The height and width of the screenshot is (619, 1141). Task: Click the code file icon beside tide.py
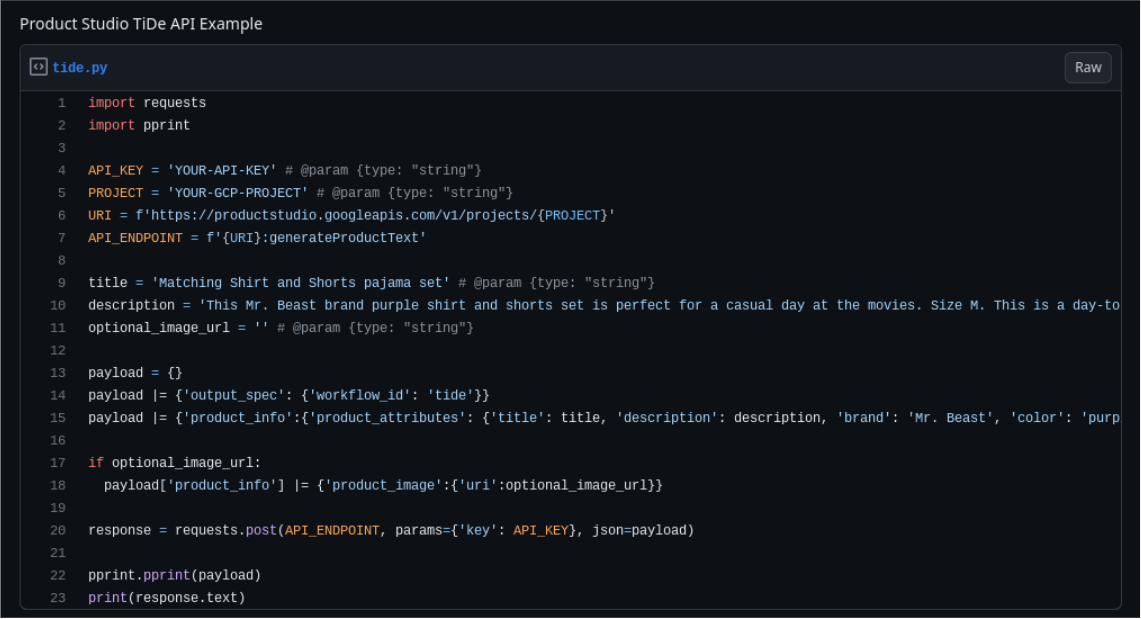point(39,66)
